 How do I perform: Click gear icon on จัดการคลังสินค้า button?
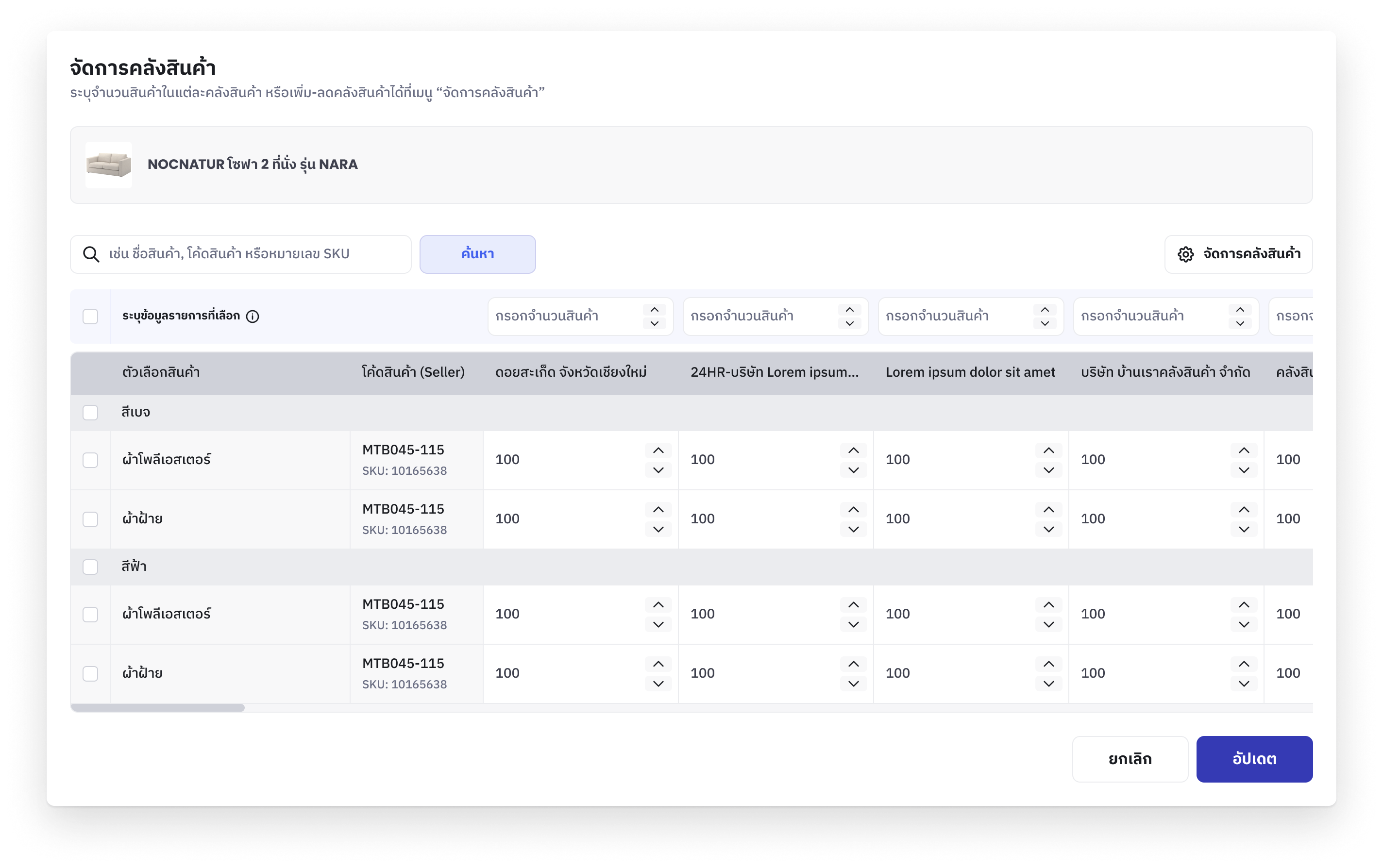tap(1185, 254)
